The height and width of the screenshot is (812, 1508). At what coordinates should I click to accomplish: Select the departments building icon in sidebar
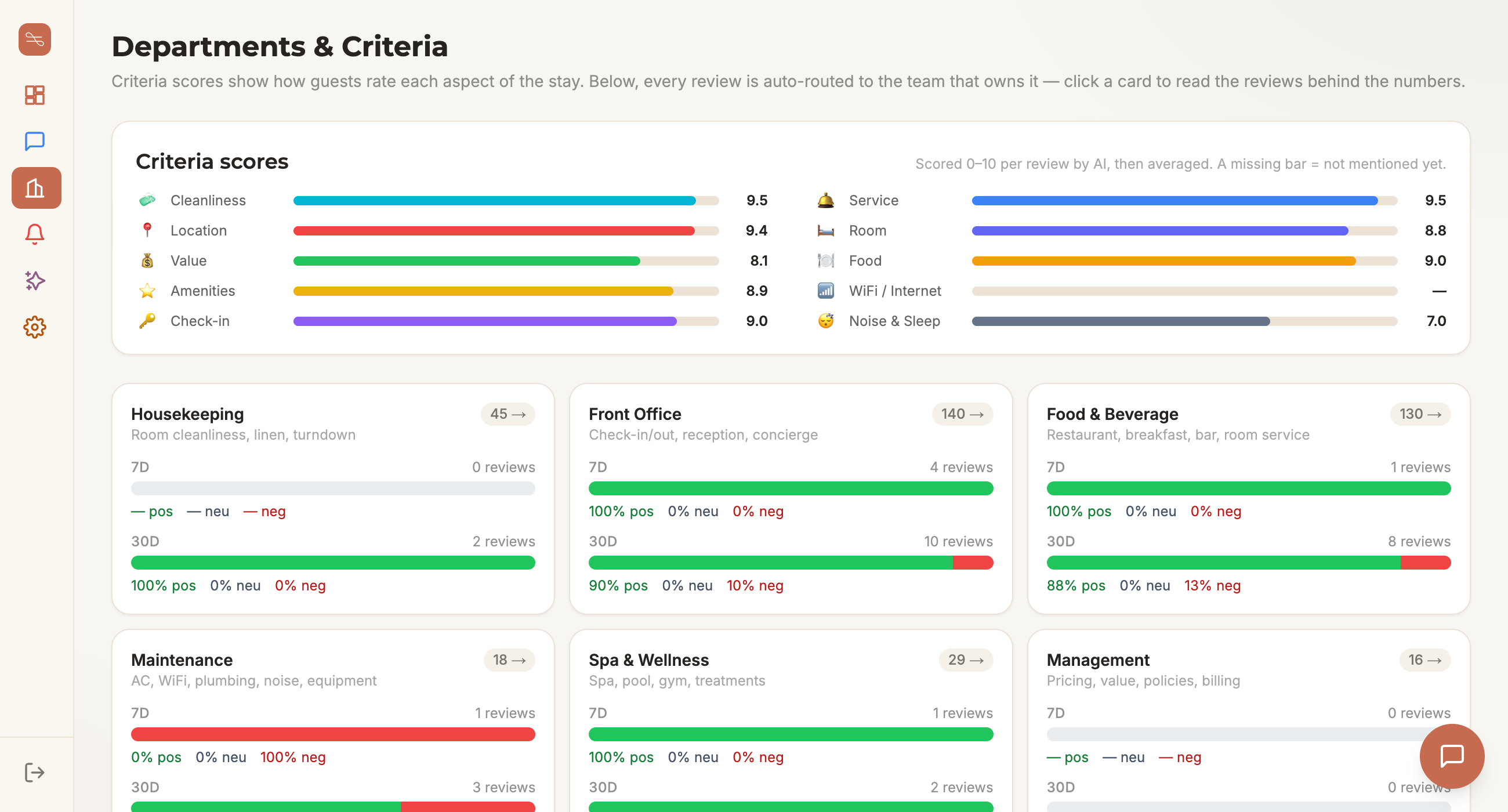(x=37, y=188)
